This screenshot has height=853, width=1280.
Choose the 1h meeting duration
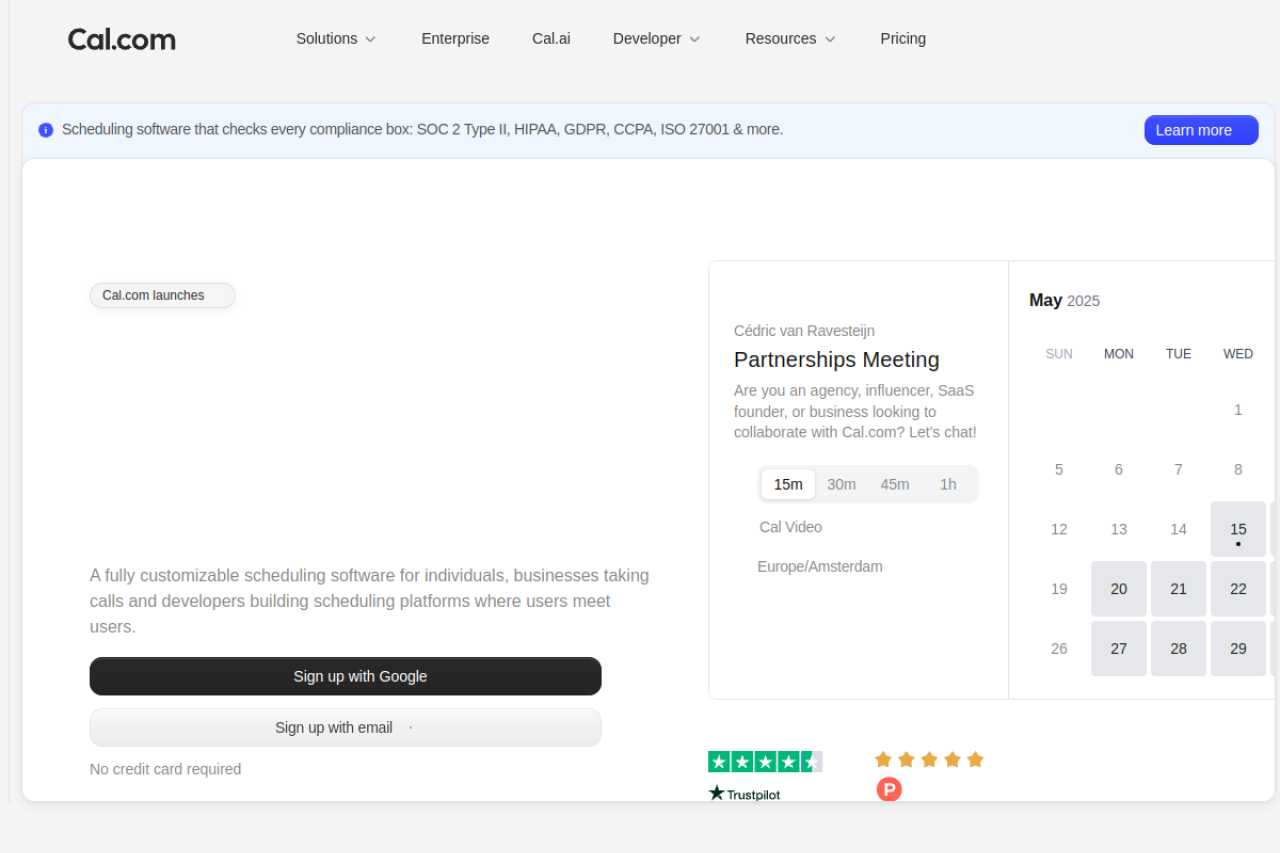(947, 484)
